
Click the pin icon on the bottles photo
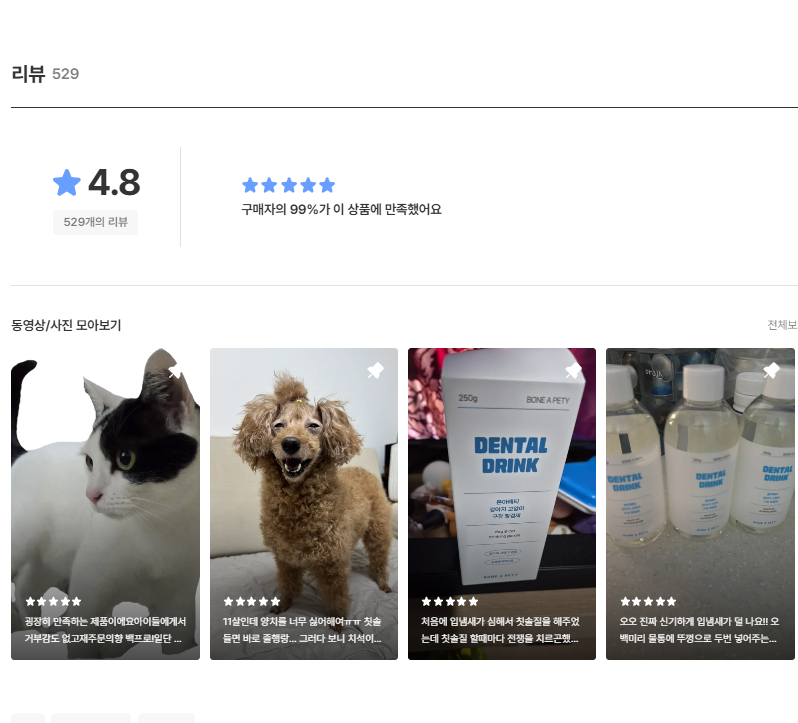coord(771,372)
